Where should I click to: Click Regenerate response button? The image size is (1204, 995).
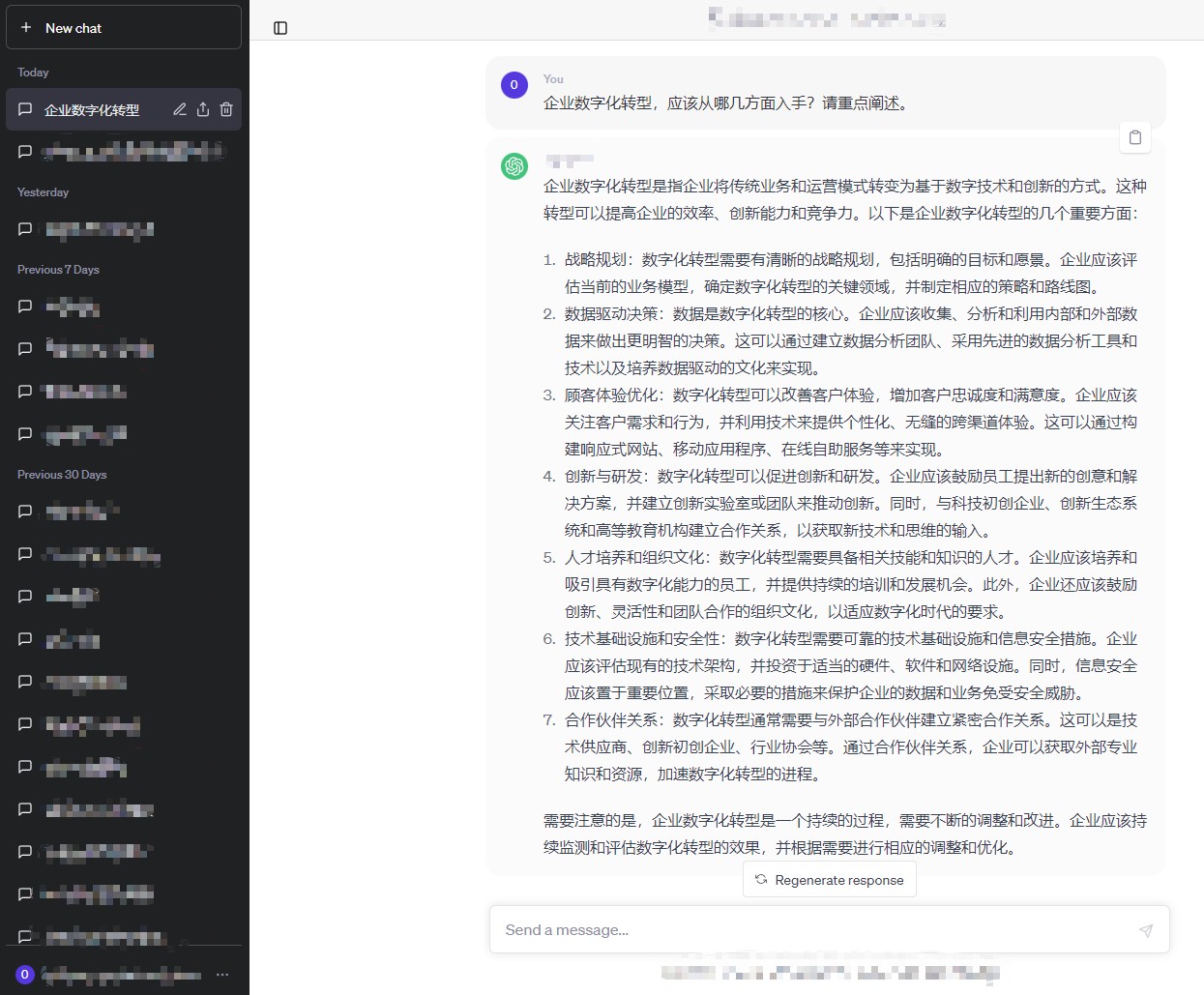coord(829,880)
